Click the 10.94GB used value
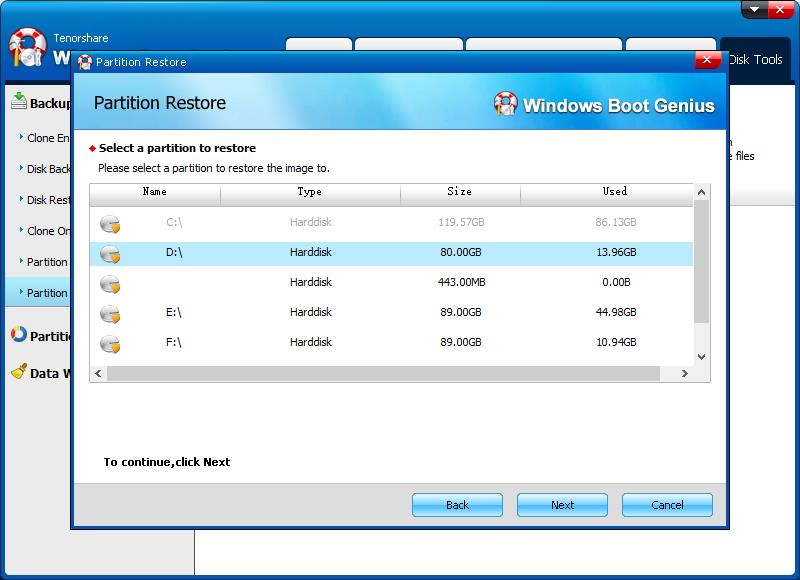Screen dimensions: 800x580 tap(616, 342)
